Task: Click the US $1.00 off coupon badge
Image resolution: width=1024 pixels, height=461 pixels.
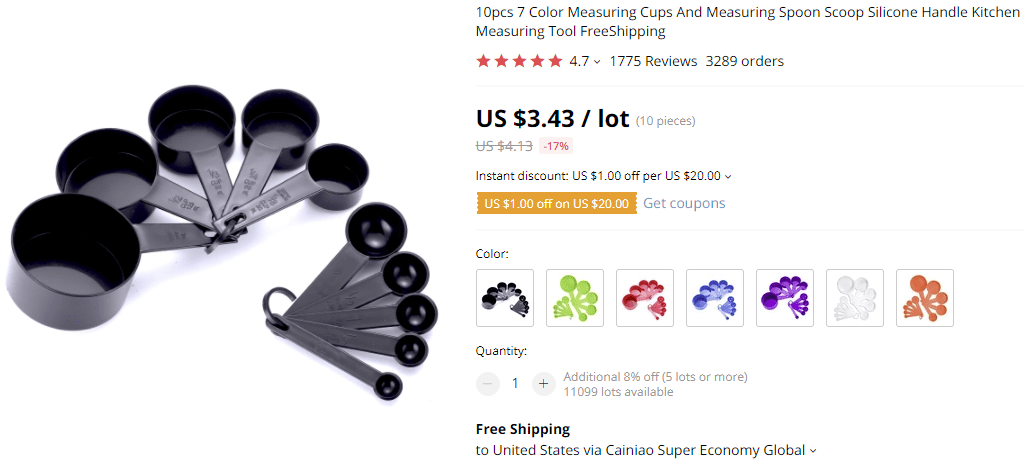Action: (556, 203)
